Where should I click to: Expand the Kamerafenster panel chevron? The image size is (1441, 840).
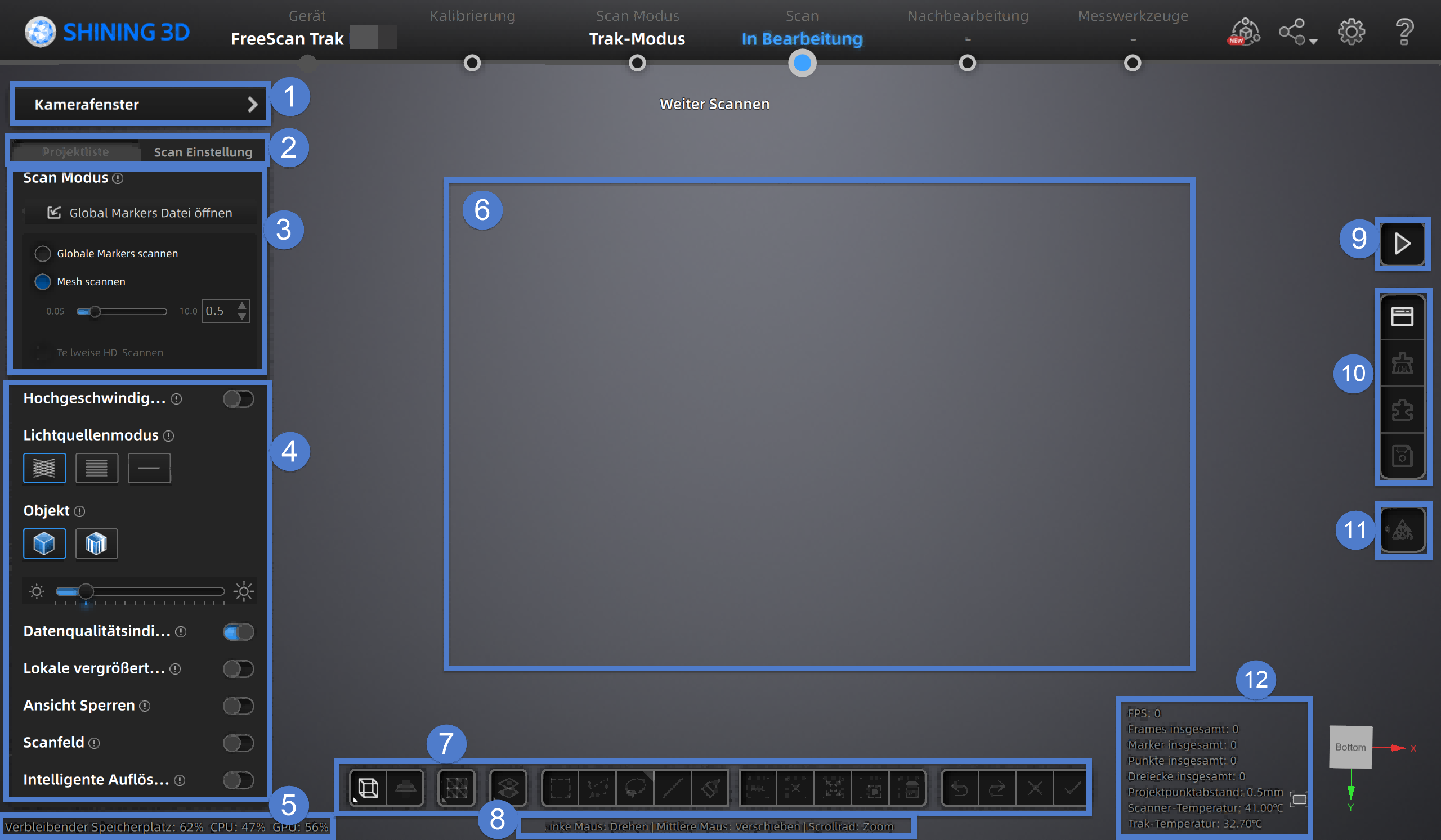[x=252, y=105]
